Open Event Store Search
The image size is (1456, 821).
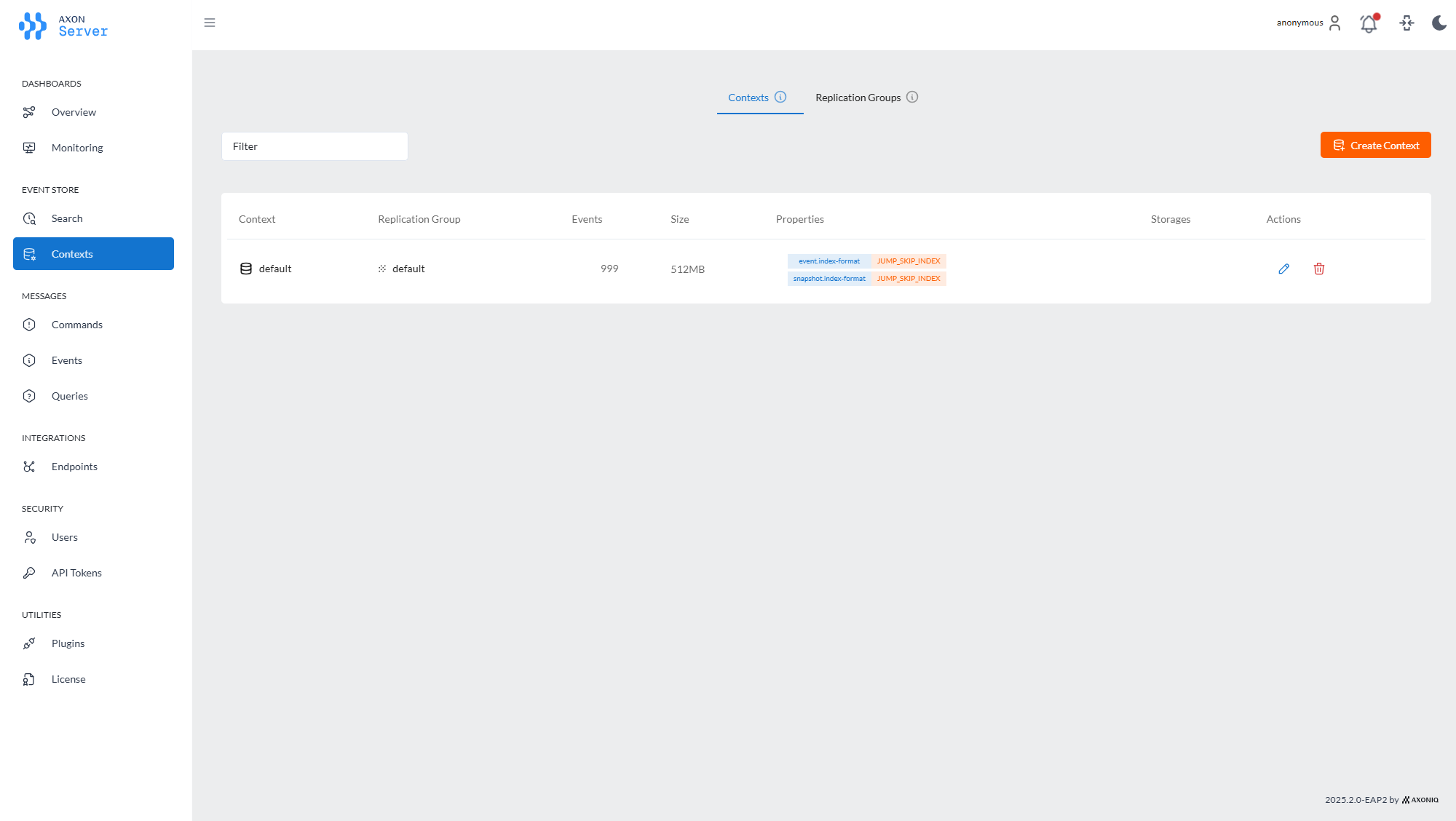click(x=66, y=218)
